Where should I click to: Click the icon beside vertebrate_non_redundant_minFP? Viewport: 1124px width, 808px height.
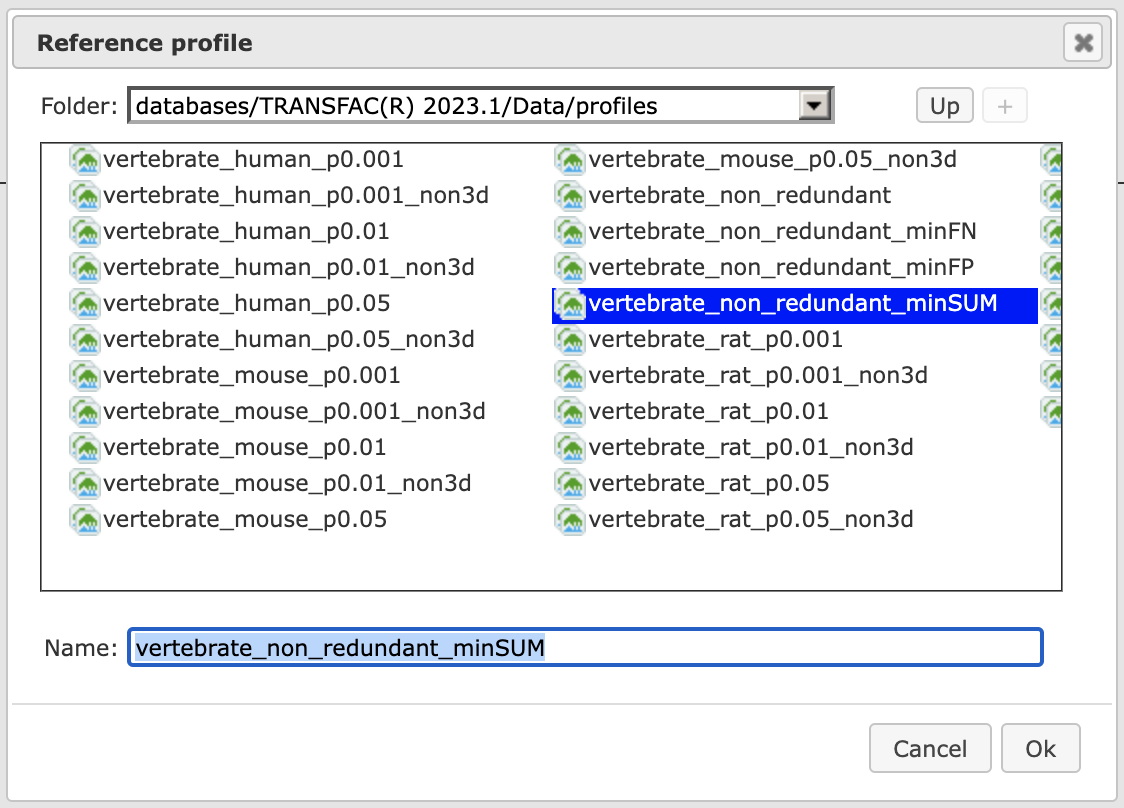571,267
